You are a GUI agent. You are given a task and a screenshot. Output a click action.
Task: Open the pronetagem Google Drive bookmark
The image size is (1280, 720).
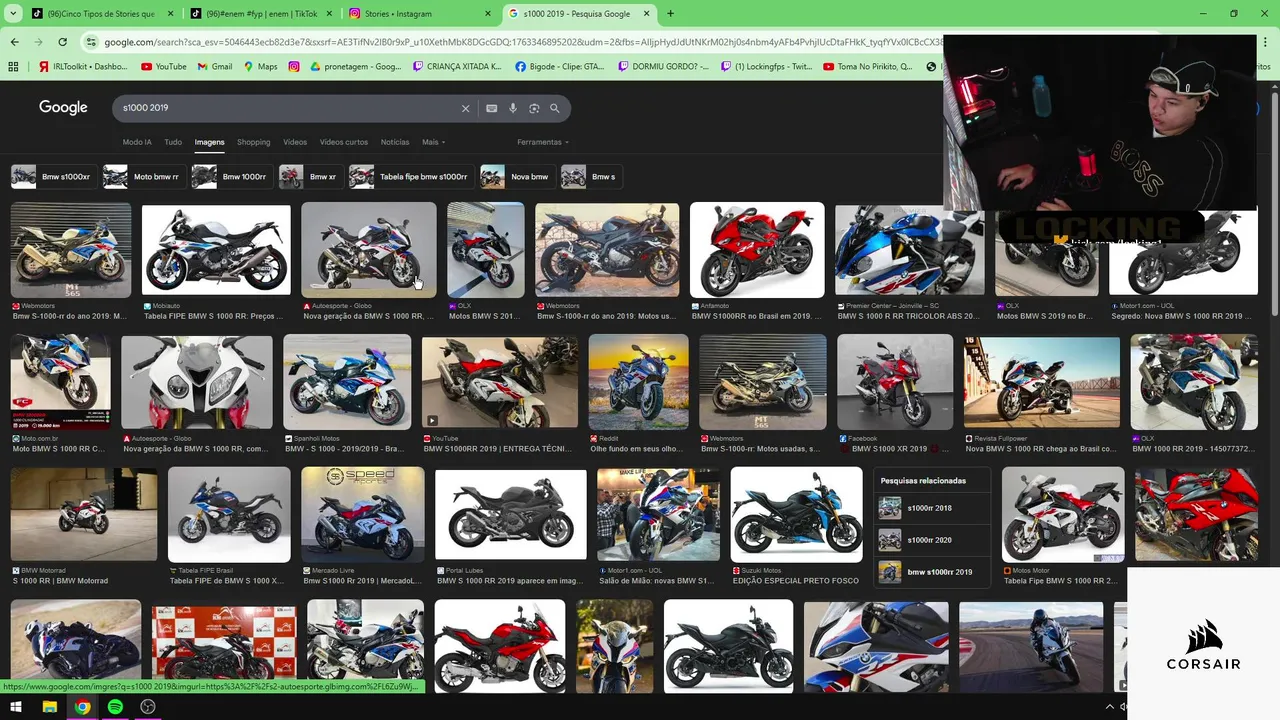point(356,66)
